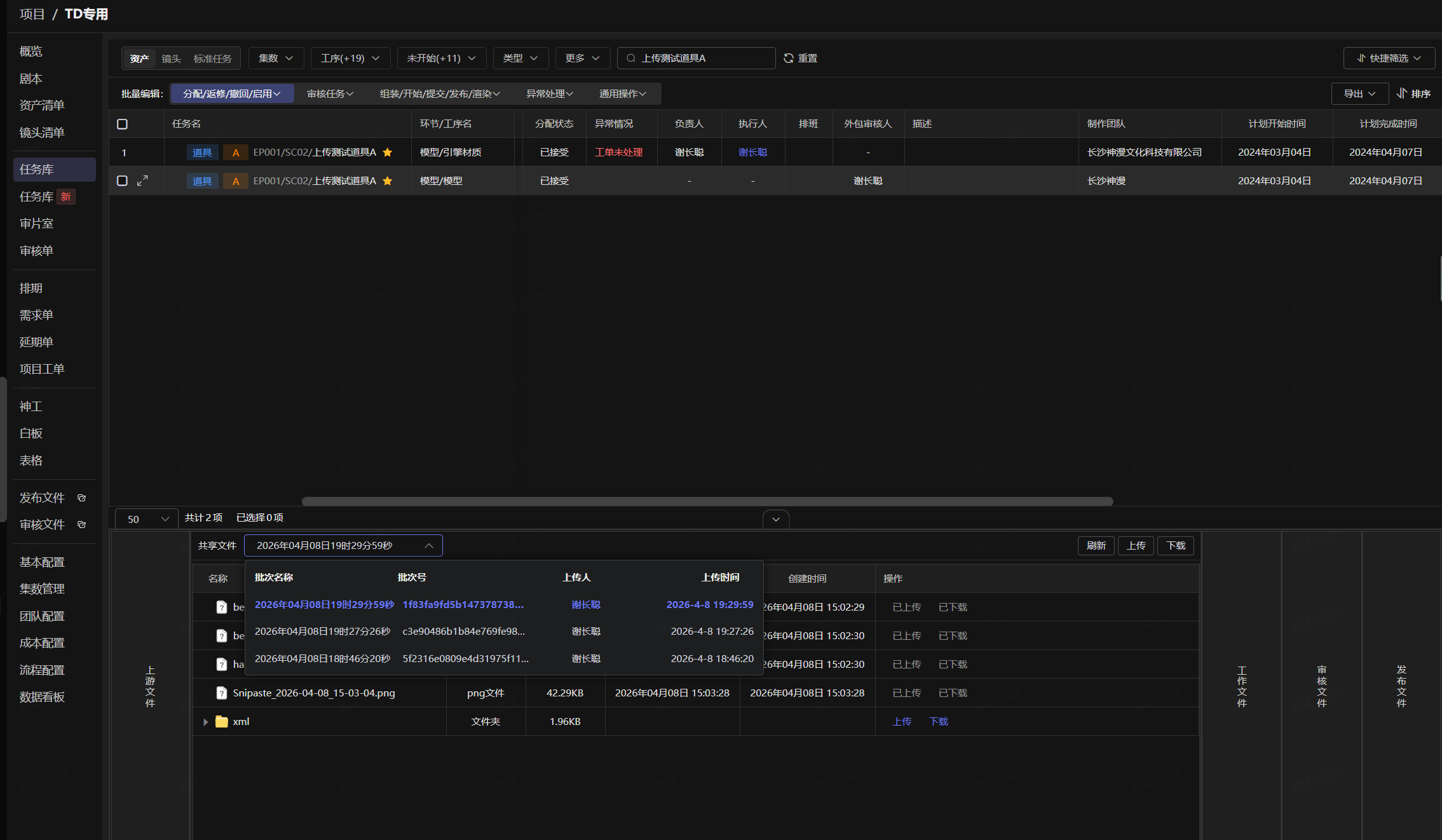Click the xml folder icon
This screenshot has height=840, width=1442.
(221, 721)
